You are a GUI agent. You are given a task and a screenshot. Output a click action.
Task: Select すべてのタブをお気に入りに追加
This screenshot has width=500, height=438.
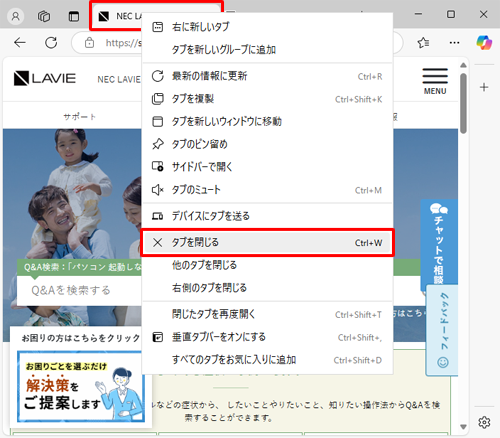(x=267, y=360)
